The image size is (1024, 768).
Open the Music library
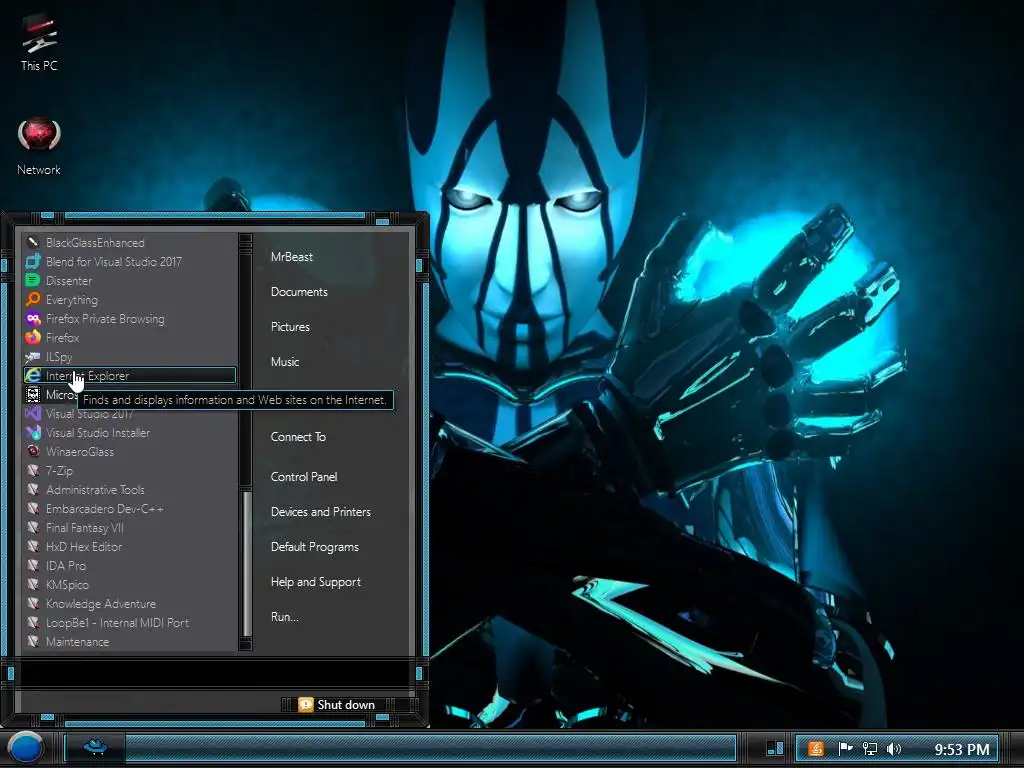point(285,362)
